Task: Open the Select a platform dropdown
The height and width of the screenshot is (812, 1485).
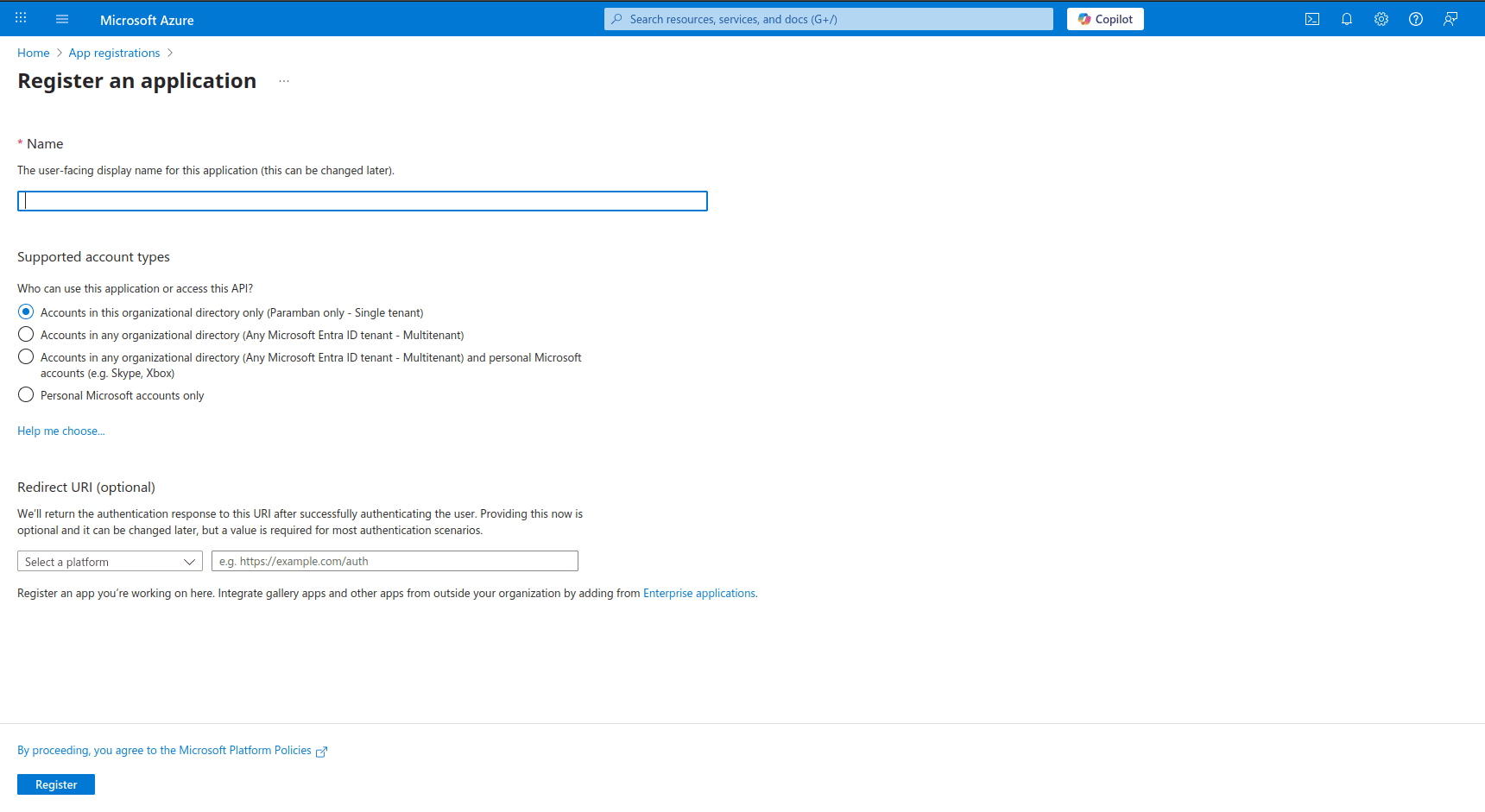Action: click(x=110, y=561)
